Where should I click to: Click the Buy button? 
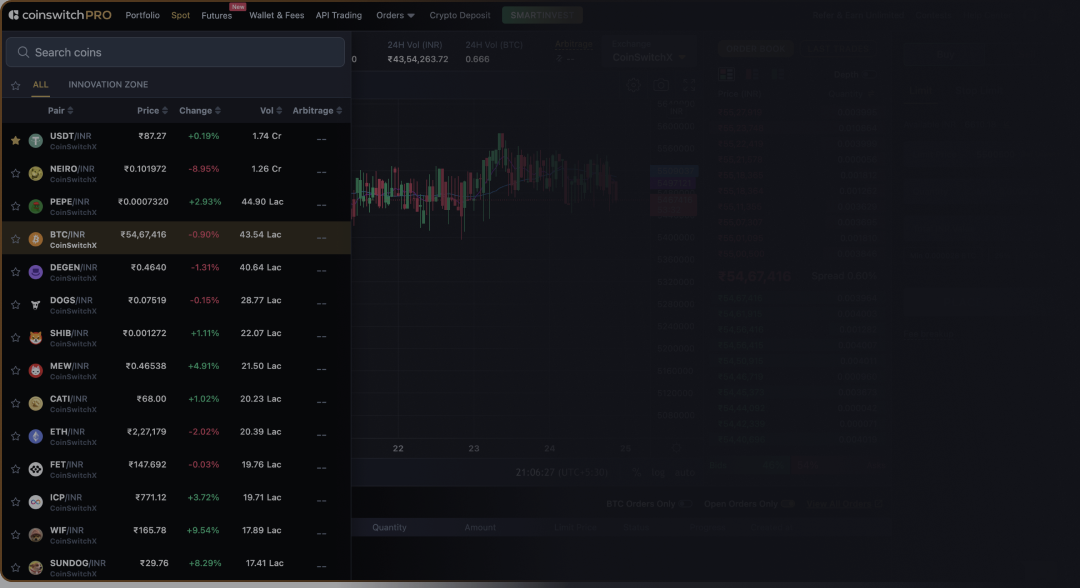coord(945,55)
